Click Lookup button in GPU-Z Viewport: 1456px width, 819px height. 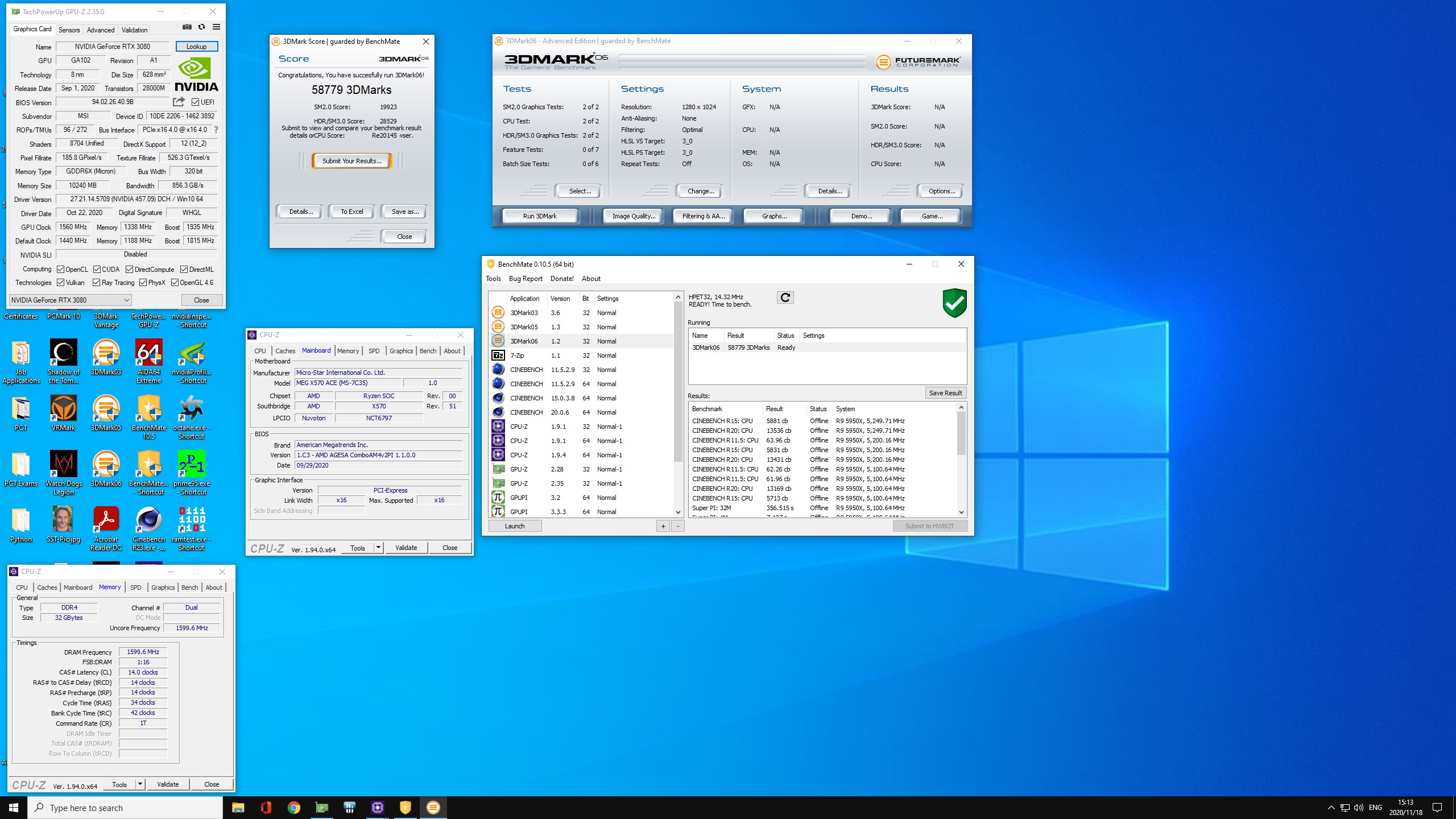tap(197, 47)
